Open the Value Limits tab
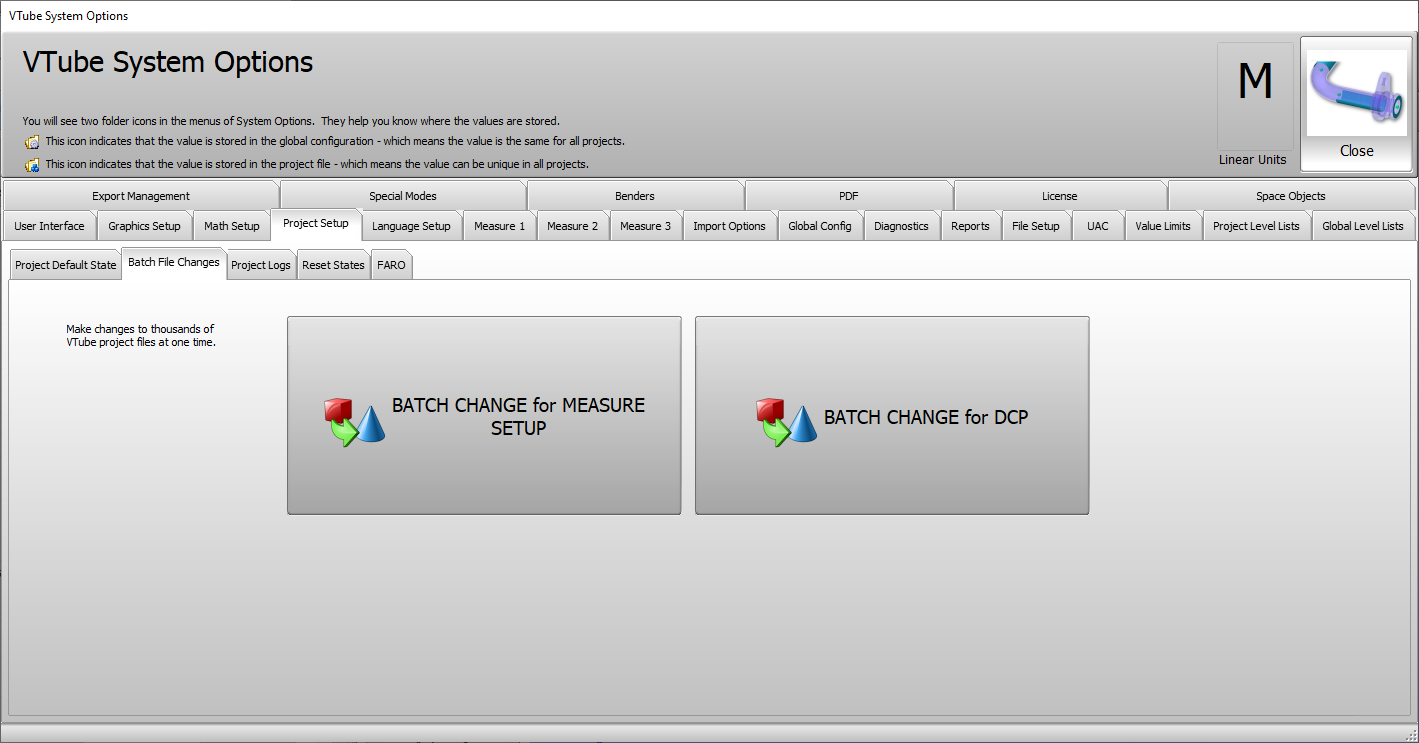 pyautogui.click(x=1163, y=226)
